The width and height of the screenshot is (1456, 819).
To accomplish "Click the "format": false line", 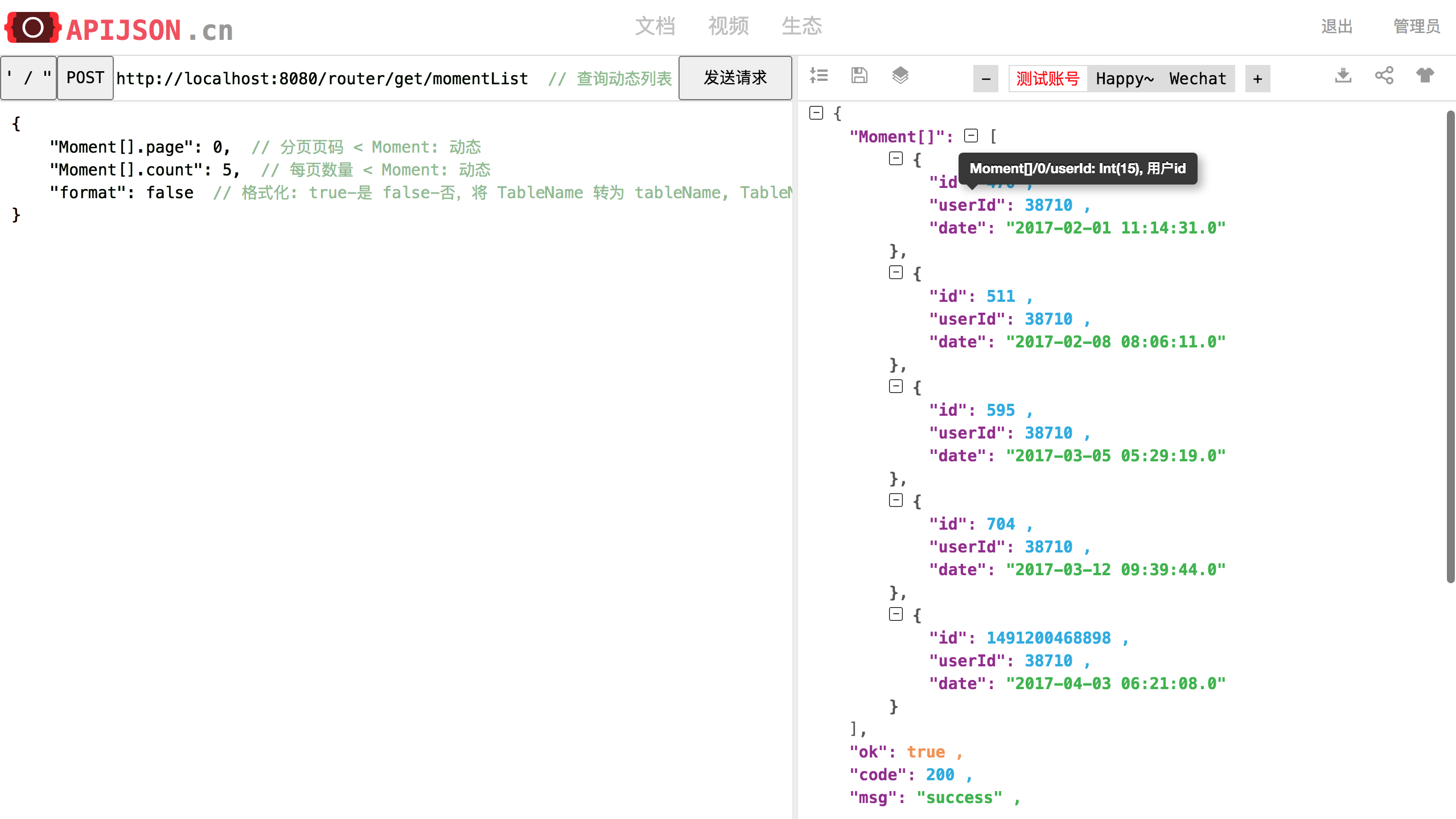I will point(121,193).
